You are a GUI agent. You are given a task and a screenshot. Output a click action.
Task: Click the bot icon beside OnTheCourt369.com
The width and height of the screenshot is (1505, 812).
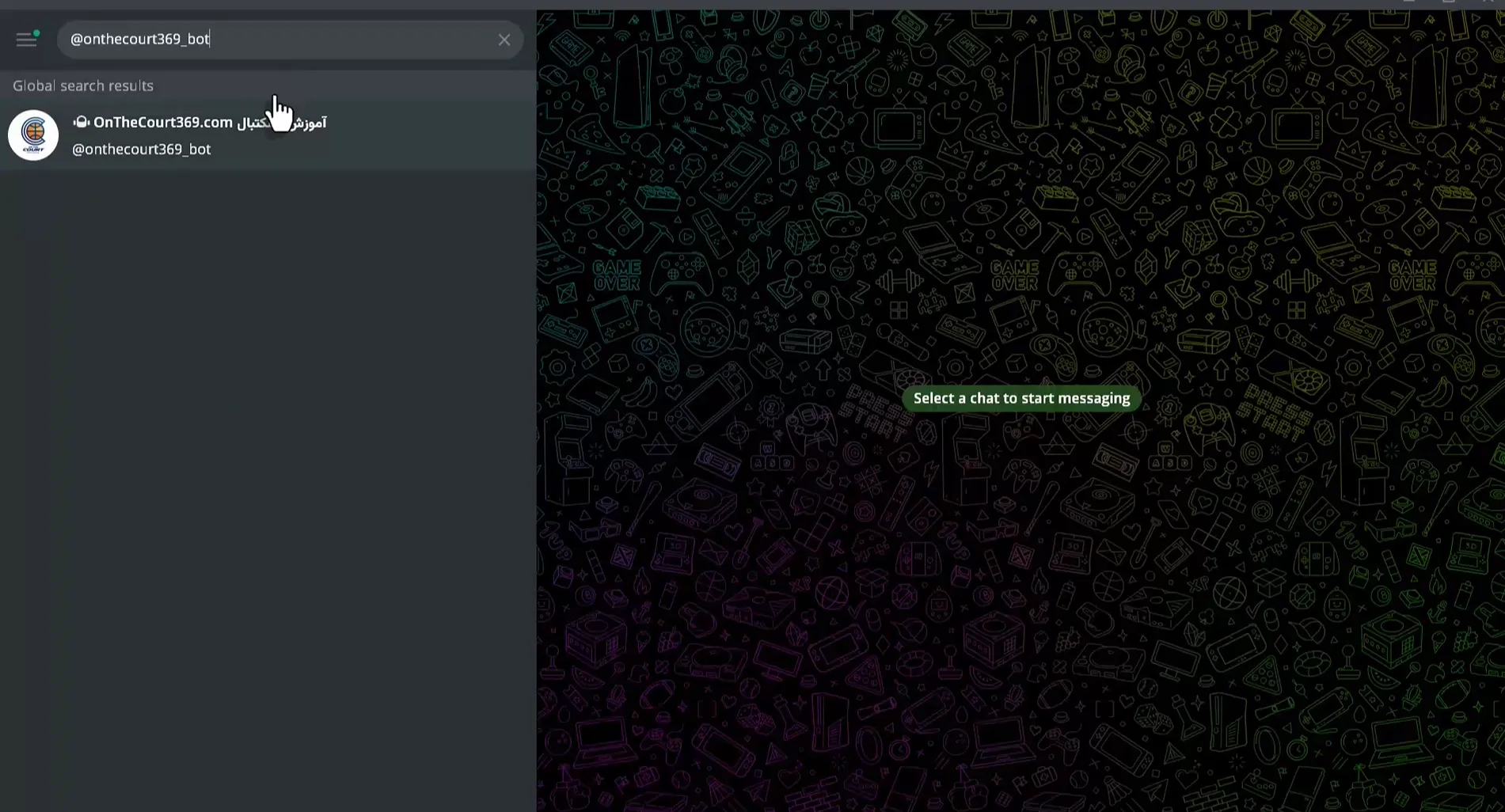[81, 122]
